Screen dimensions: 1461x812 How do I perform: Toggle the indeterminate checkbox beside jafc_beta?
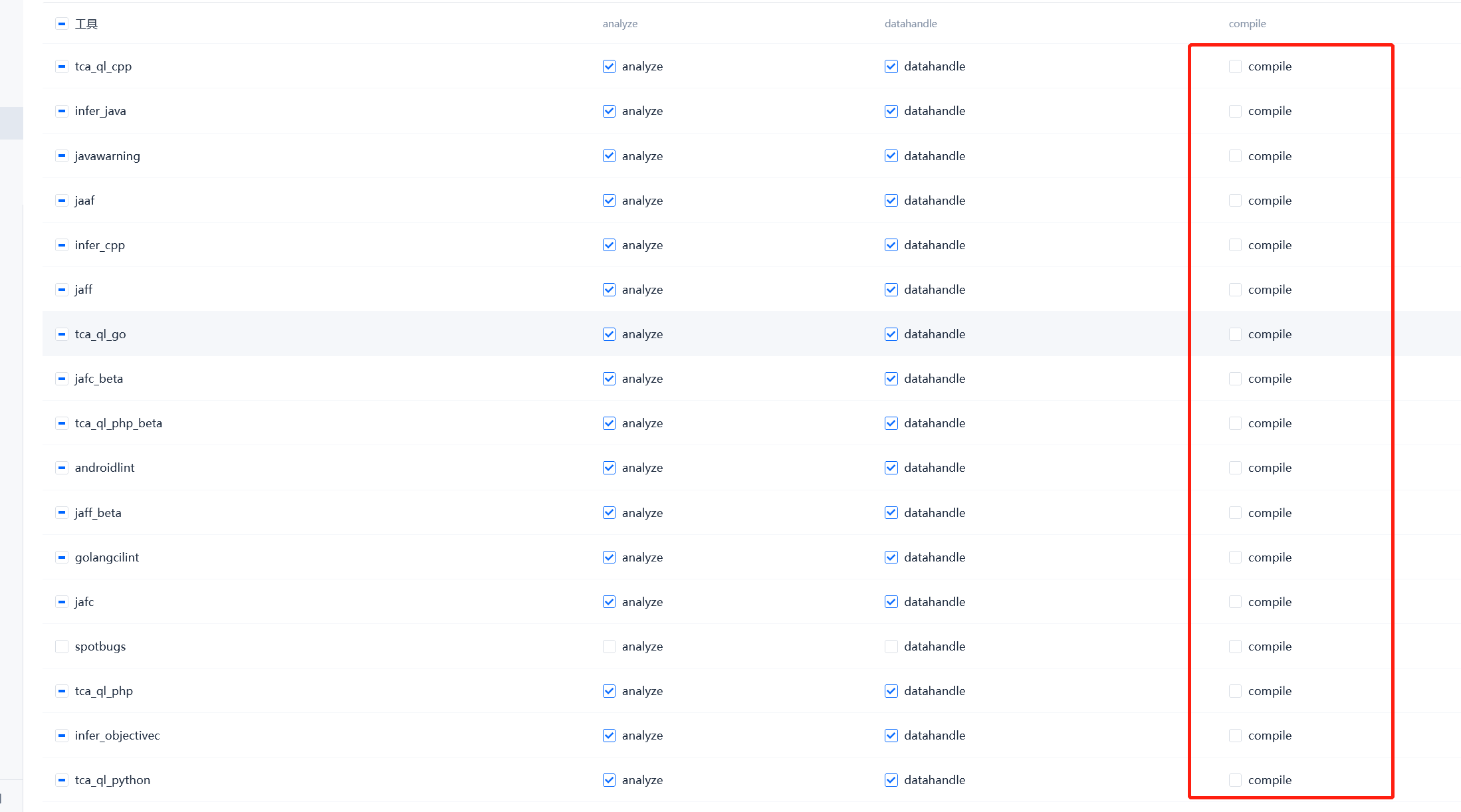click(62, 378)
